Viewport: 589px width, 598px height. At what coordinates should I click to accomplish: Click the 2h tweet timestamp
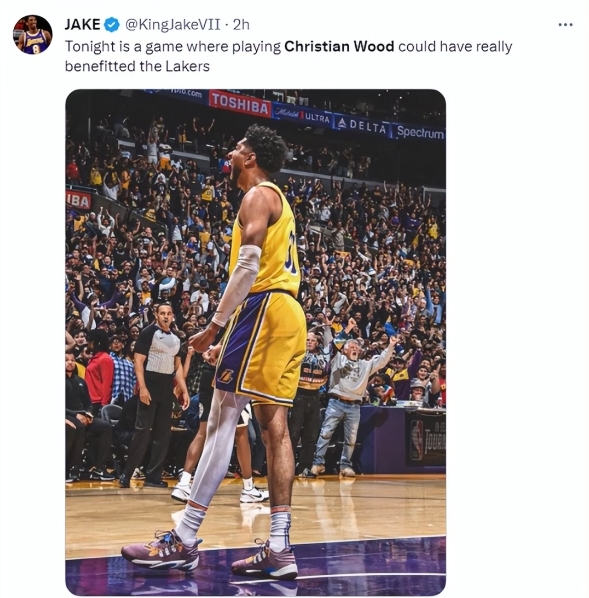pos(241,25)
